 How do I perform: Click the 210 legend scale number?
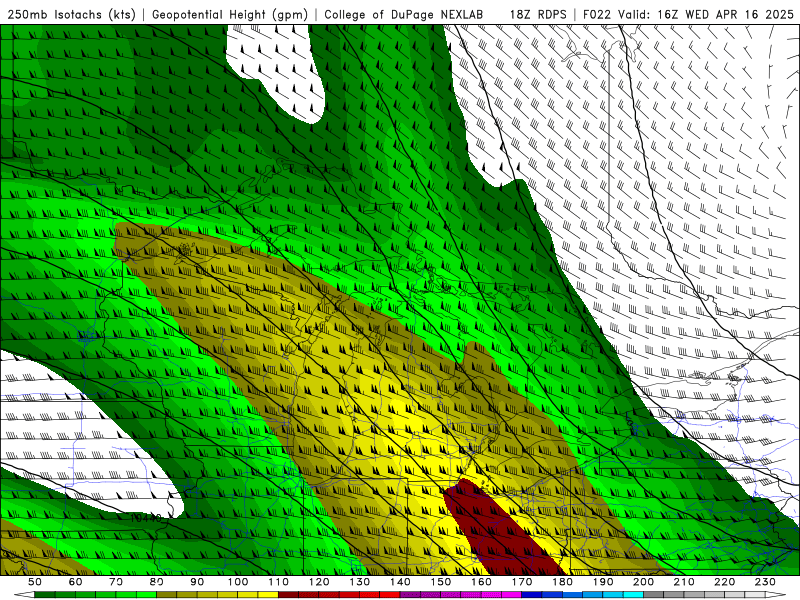coord(684,582)
